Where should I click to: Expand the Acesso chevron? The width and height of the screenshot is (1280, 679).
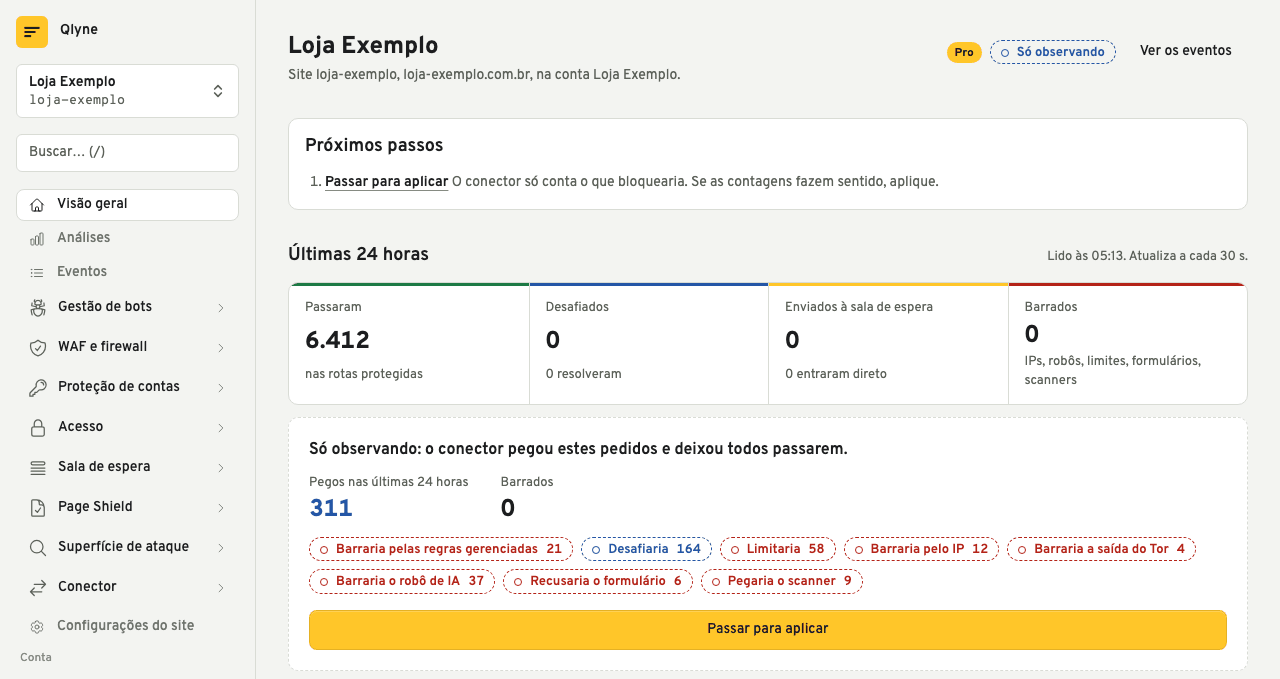(x=221, y=428)
